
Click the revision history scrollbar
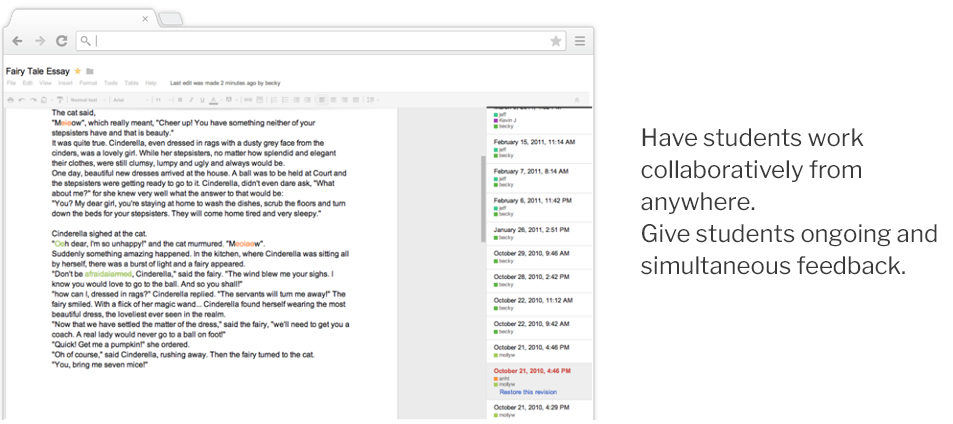tap(484, 200)
